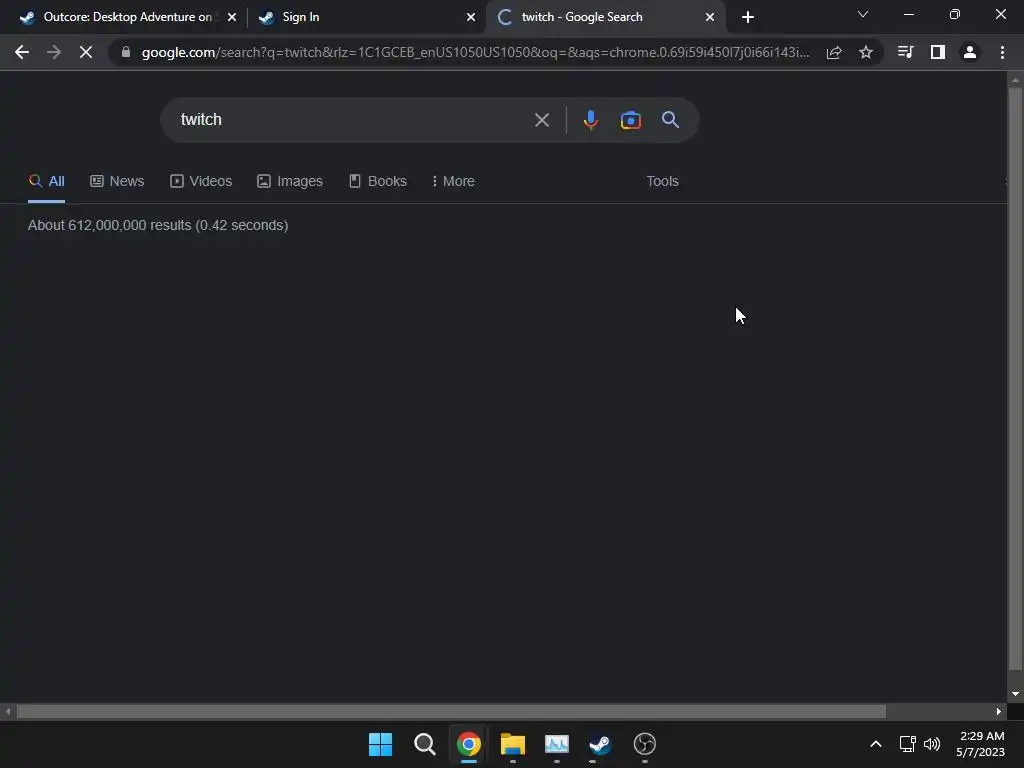Open the Chrome profile menu

pyautogui.click(x=970, y=52)
